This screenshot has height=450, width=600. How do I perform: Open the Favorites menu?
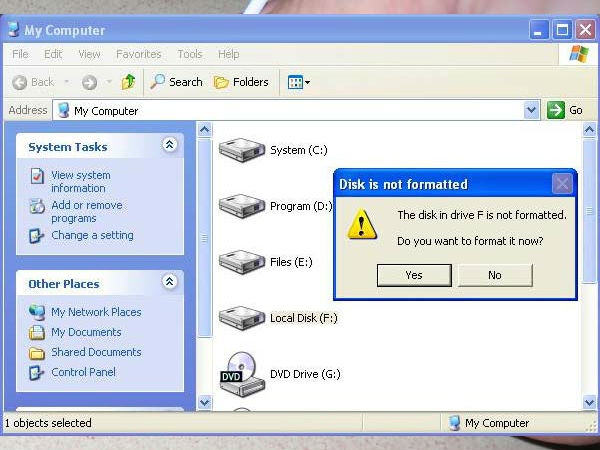[x=139, y=54]
